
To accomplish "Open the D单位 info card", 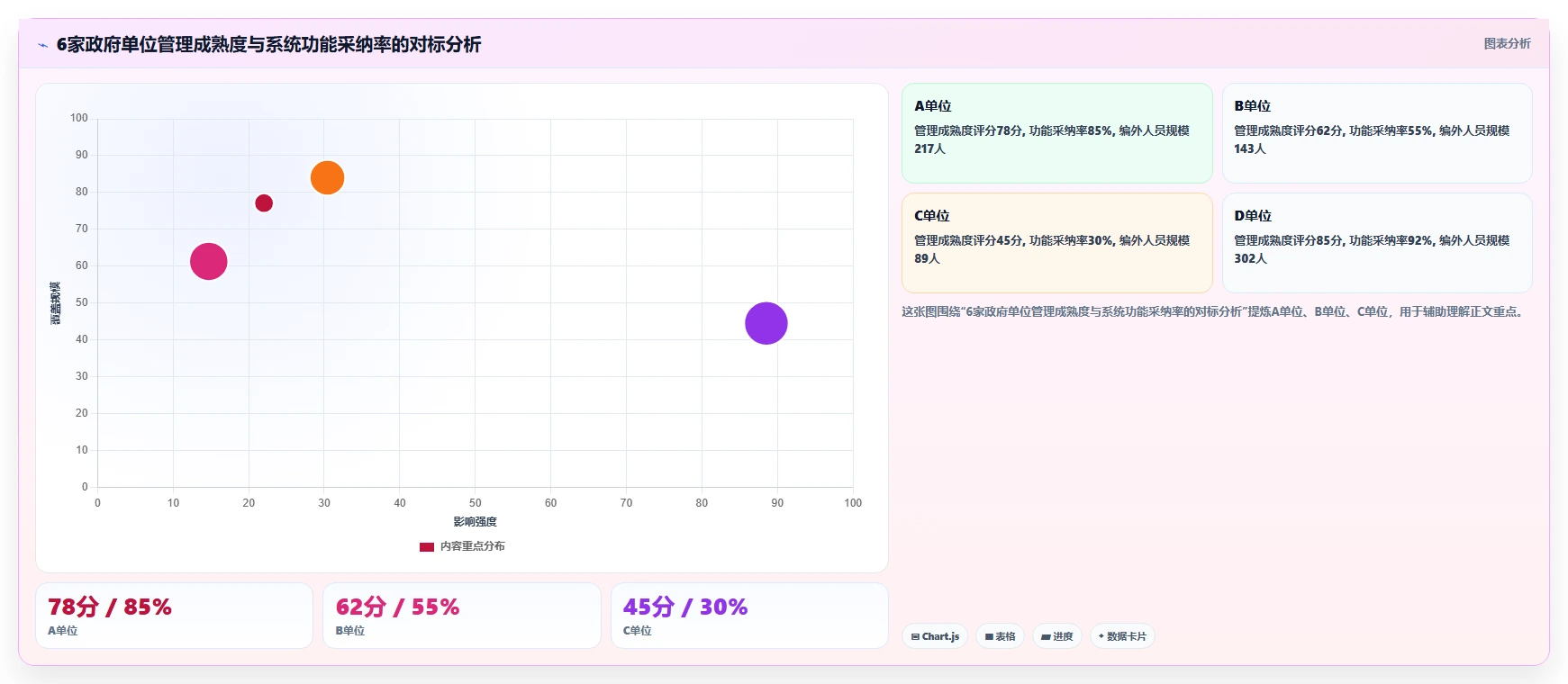I will coord(1376,243).
